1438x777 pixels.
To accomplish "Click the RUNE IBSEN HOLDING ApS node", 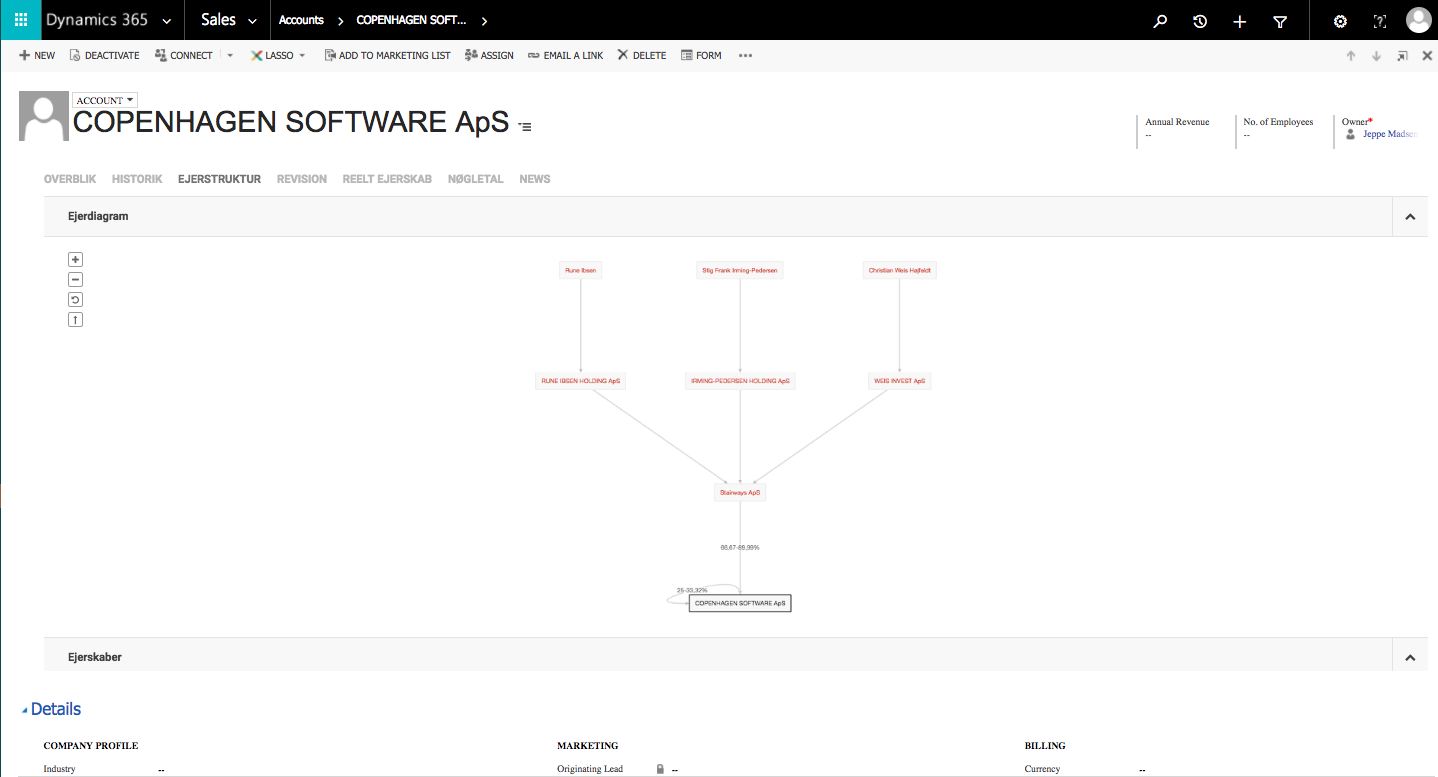I will coord(581,381).
